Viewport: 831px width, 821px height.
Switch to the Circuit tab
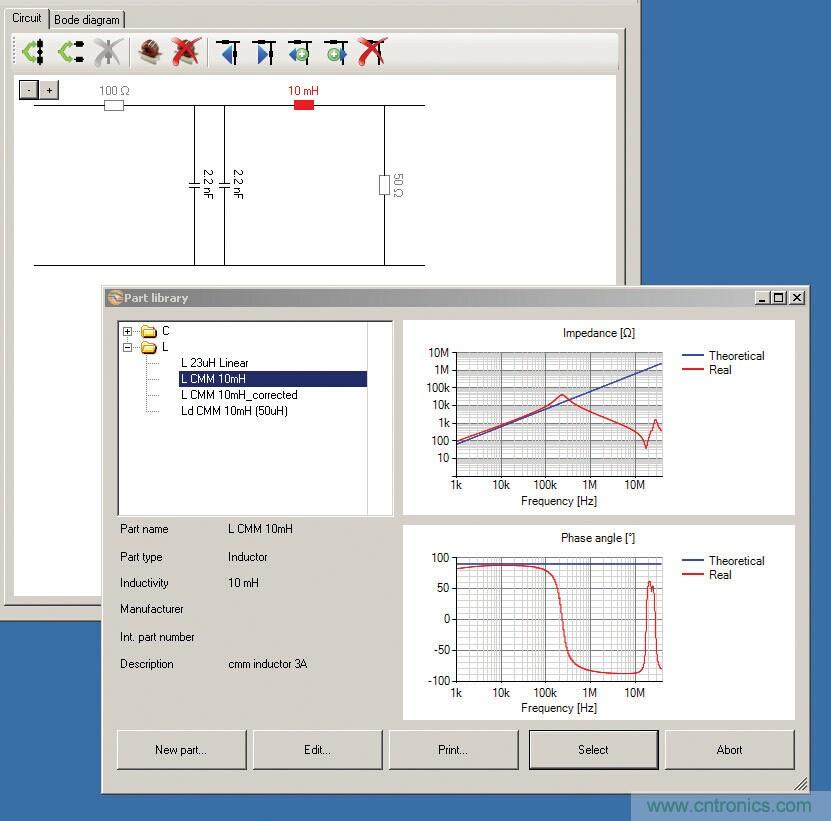tap(27, 18)
